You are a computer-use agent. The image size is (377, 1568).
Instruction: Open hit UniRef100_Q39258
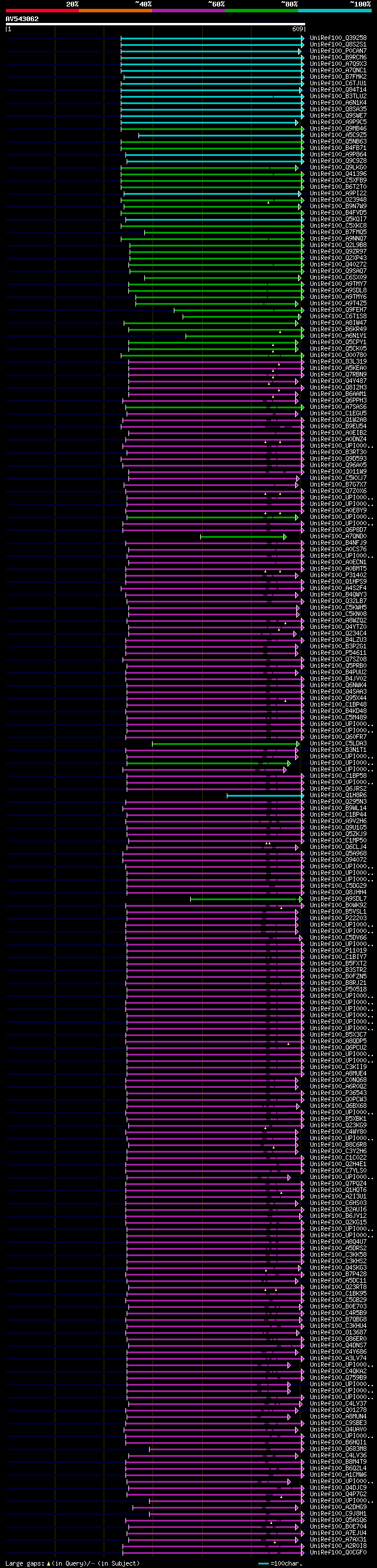[338, 38]
